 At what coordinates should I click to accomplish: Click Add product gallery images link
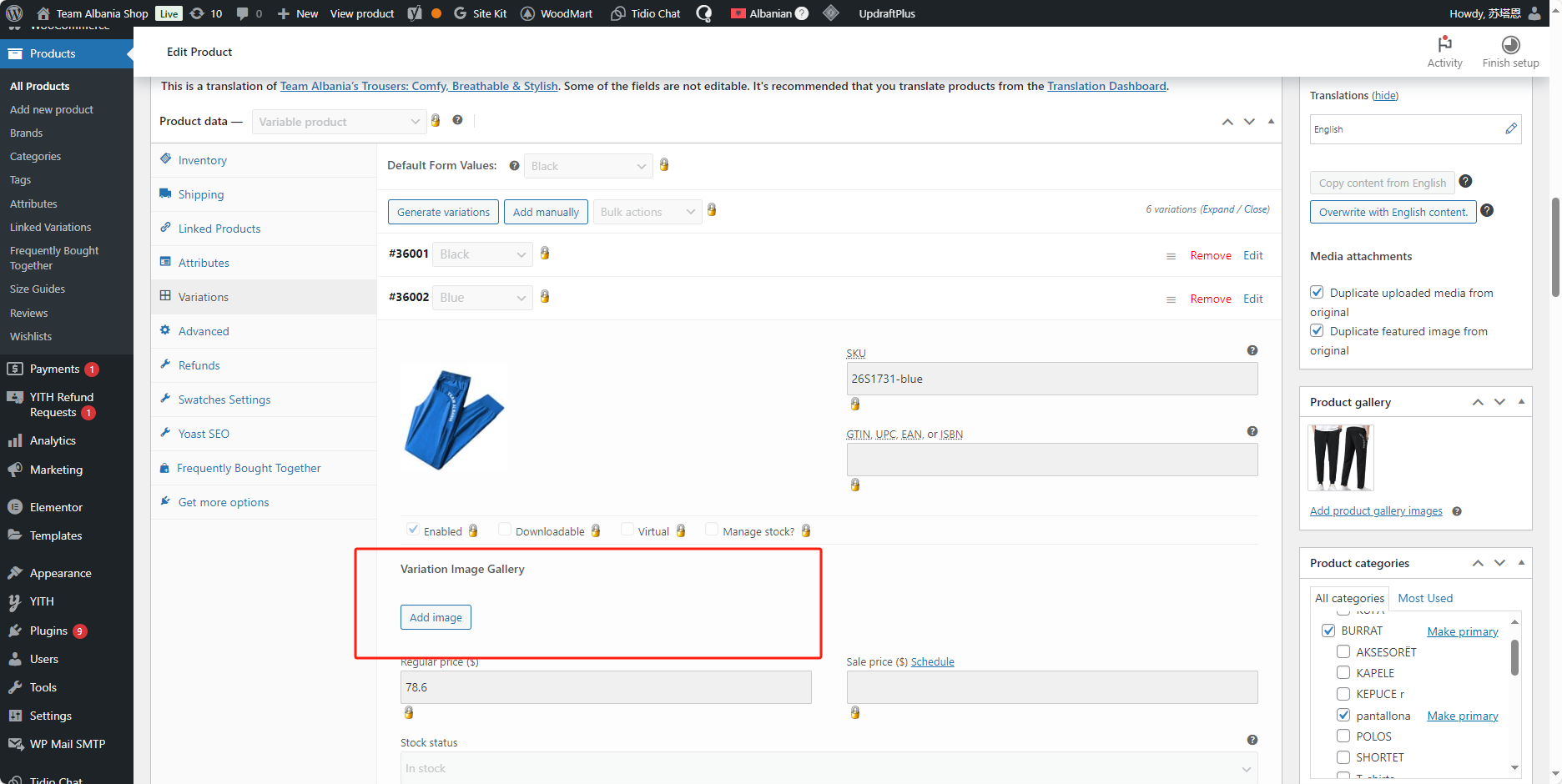1375,511
